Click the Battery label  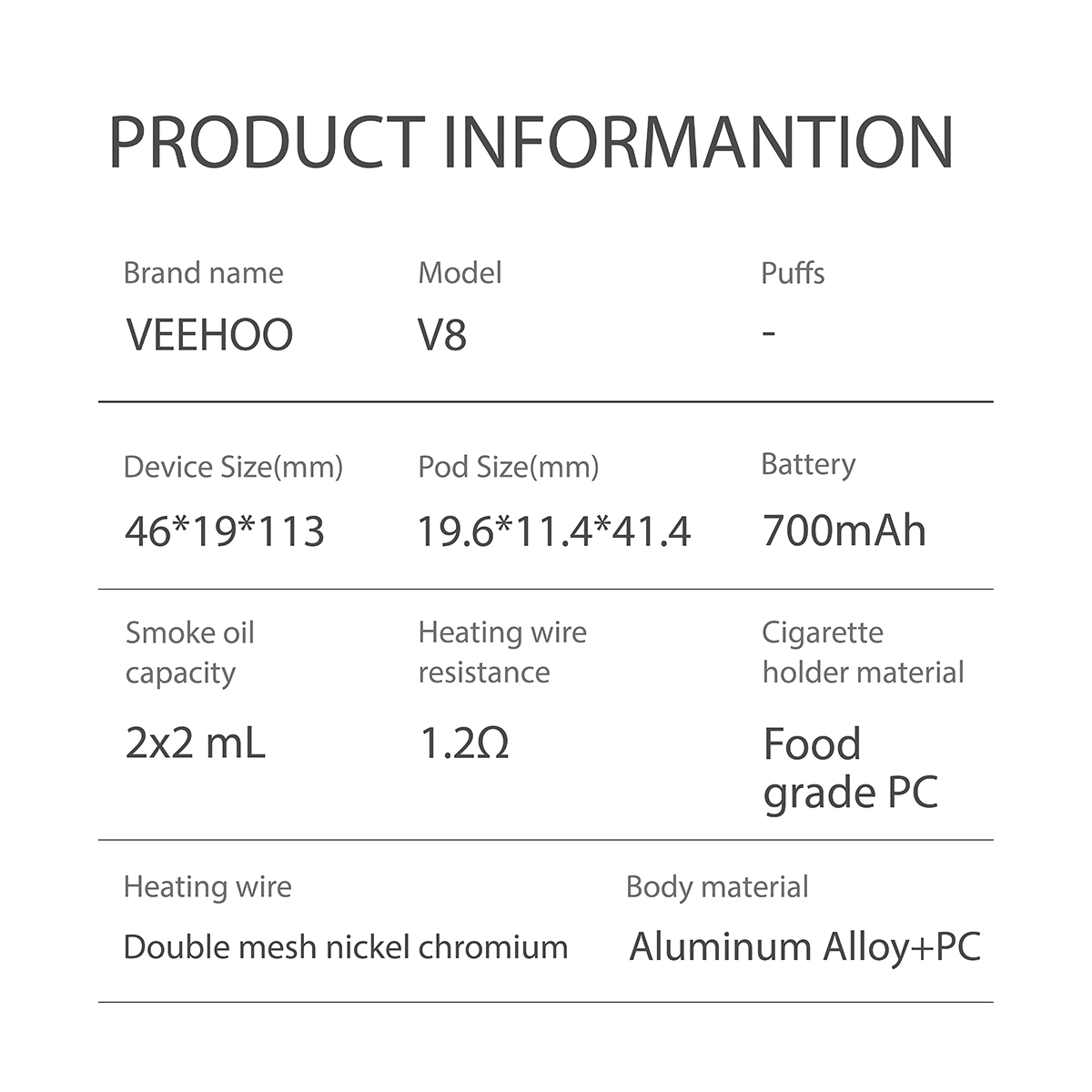click(x=808, y=465)
